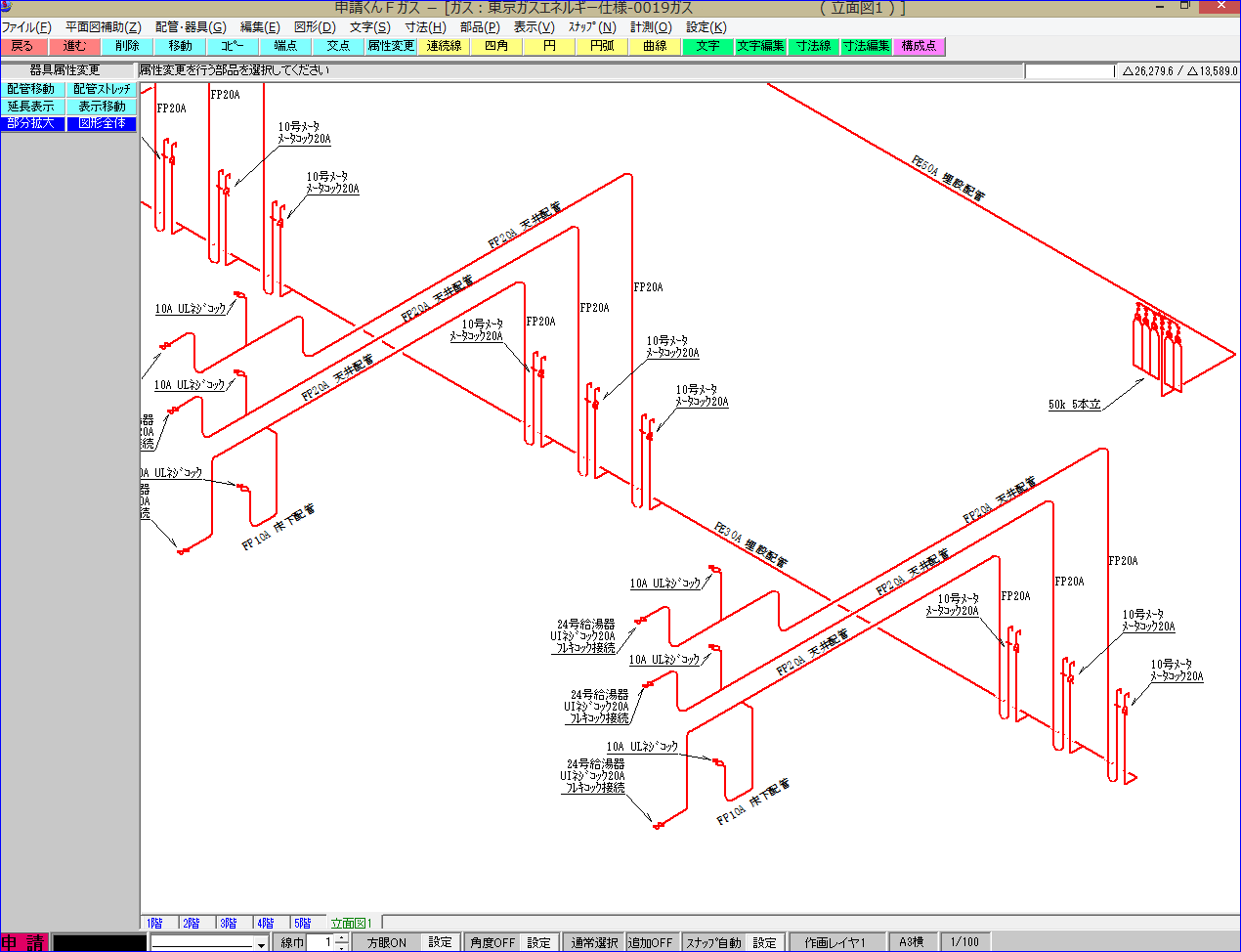This screenshot has width=1241, height=952.
Task: Open the 配管・器具(G) menu
Action: pos(191,27)
